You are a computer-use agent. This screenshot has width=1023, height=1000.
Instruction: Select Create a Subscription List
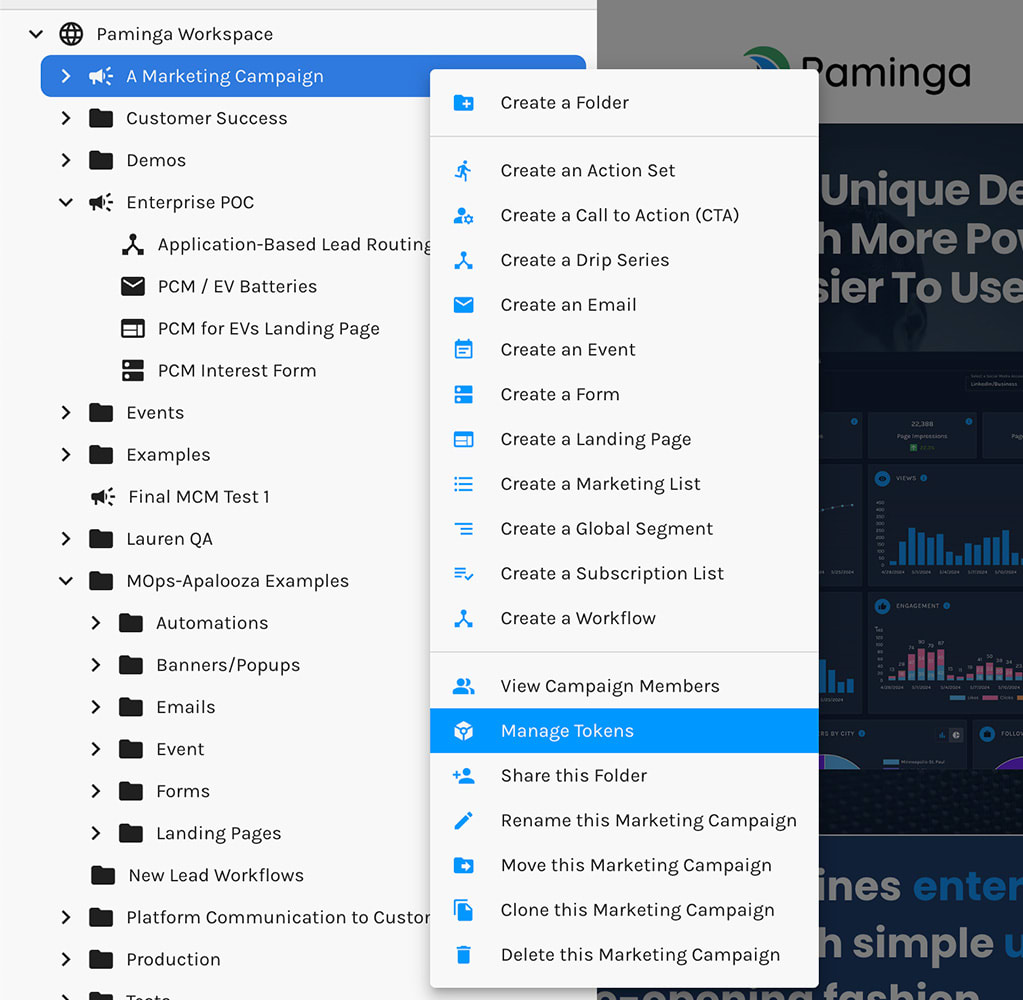click(624, 574)
